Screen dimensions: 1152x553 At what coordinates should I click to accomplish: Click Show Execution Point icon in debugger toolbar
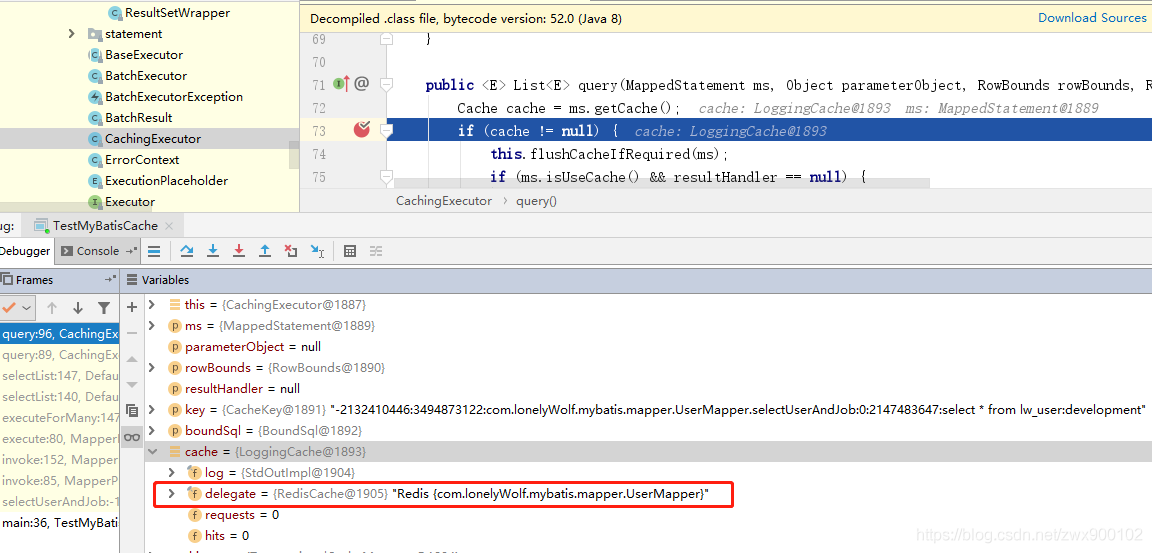154,251
